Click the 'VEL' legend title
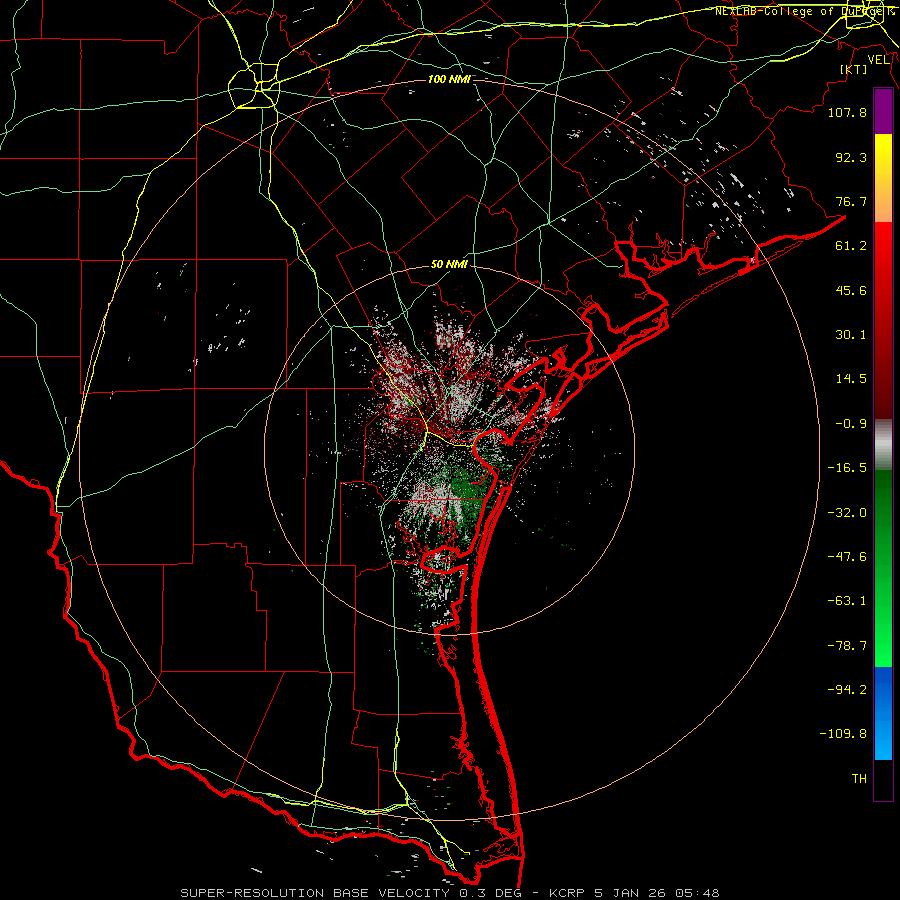This screenshot has height=900, width=900. click(x=878, y=60)
